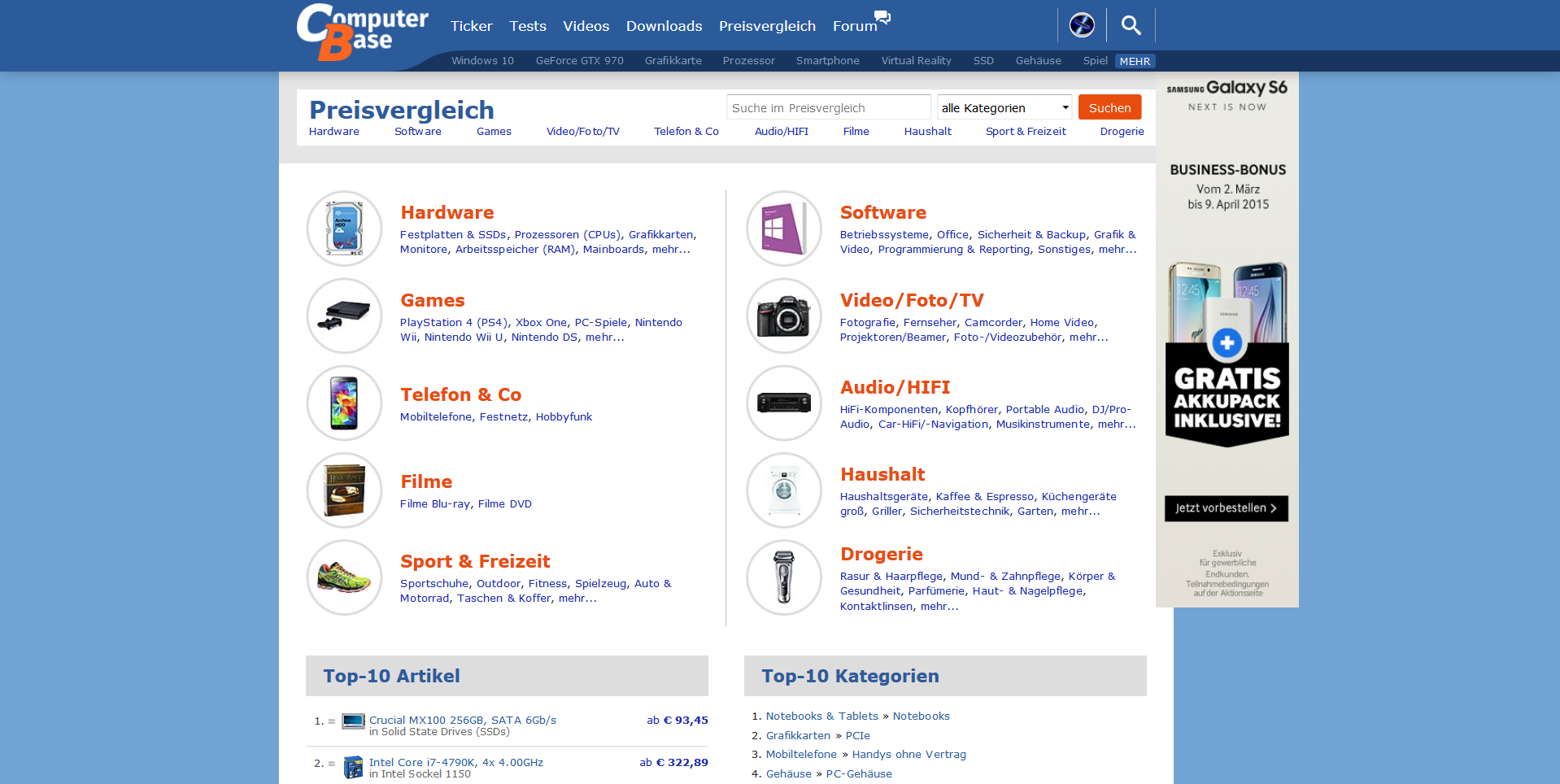Open Mobiltelefone subcategory link

pyautogui.click(x=435, y=417)
